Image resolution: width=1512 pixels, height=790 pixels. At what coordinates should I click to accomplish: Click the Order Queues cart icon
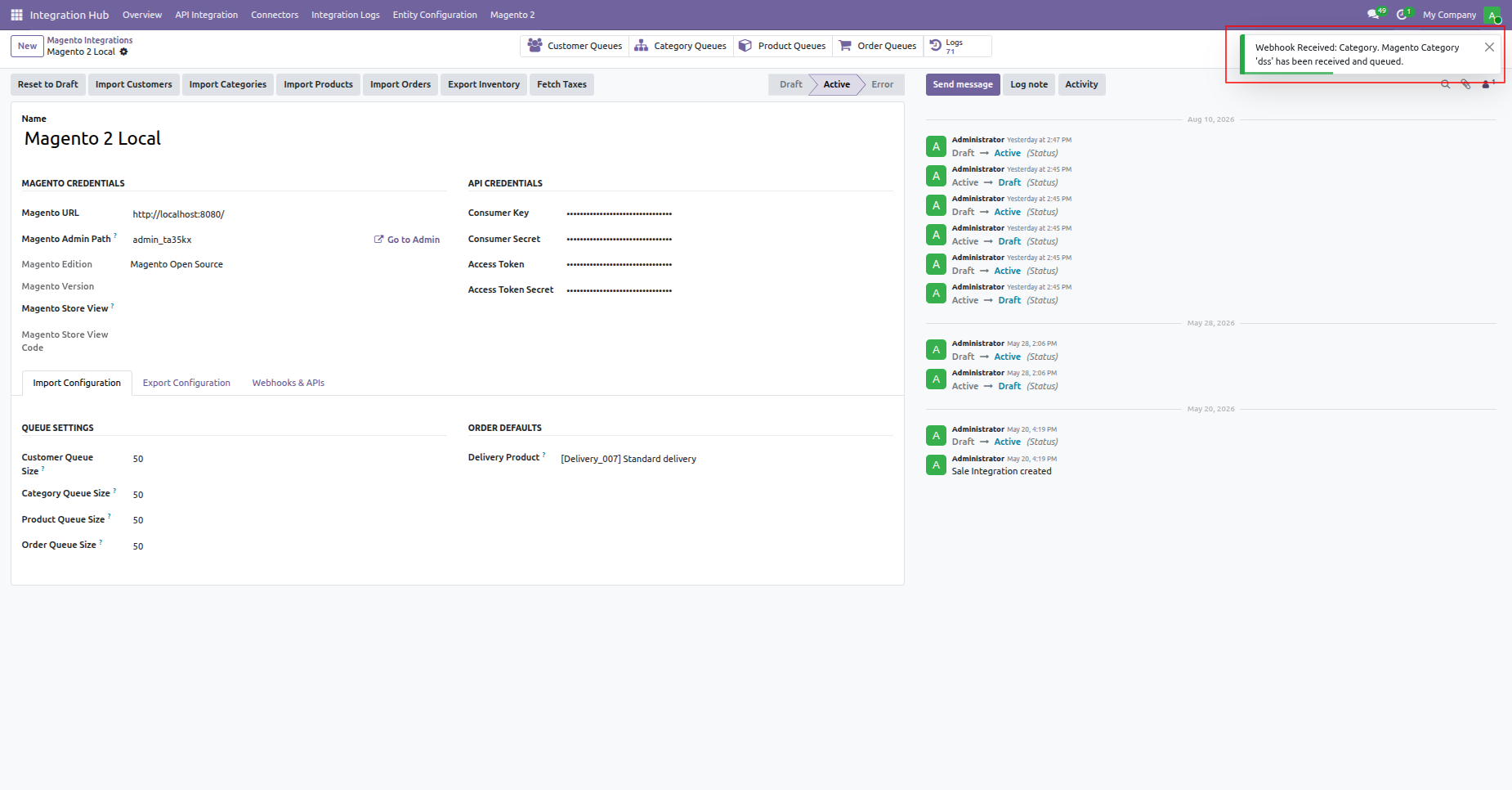845,46
